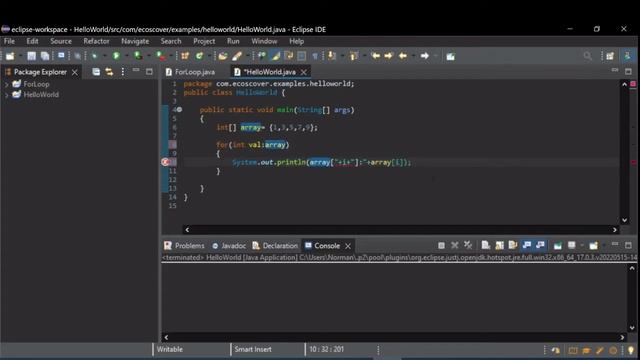Screen dimensions: 640x360
Task: Switch to the Javadoc view tab
Action: tap(229, 246)
